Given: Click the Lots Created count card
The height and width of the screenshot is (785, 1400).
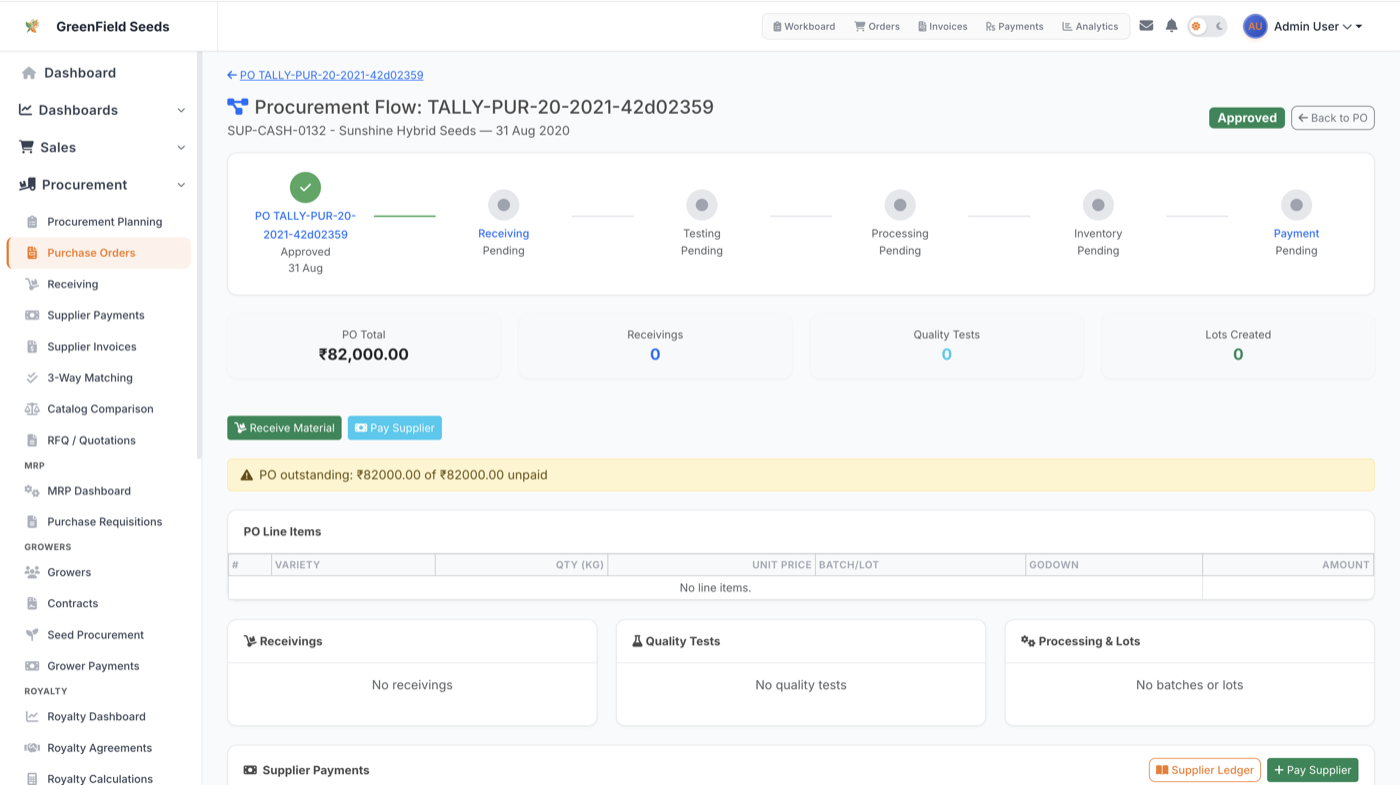Looking at the screenshot, I should tap(1238, 346).
